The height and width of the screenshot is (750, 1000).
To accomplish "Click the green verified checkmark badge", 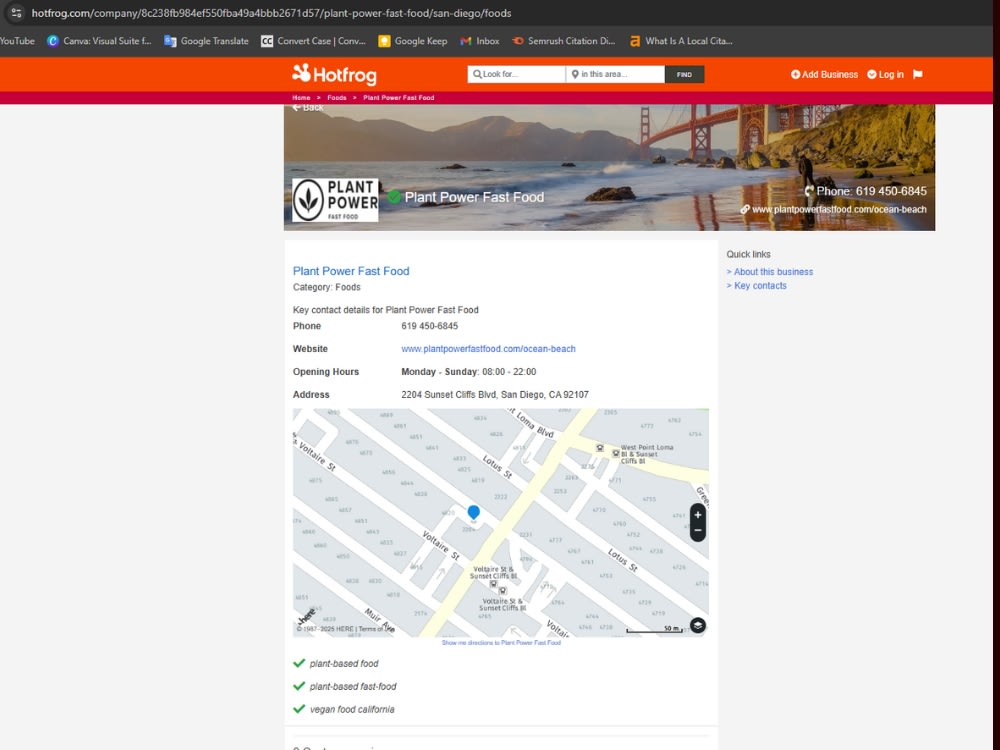I will [394, 197].
